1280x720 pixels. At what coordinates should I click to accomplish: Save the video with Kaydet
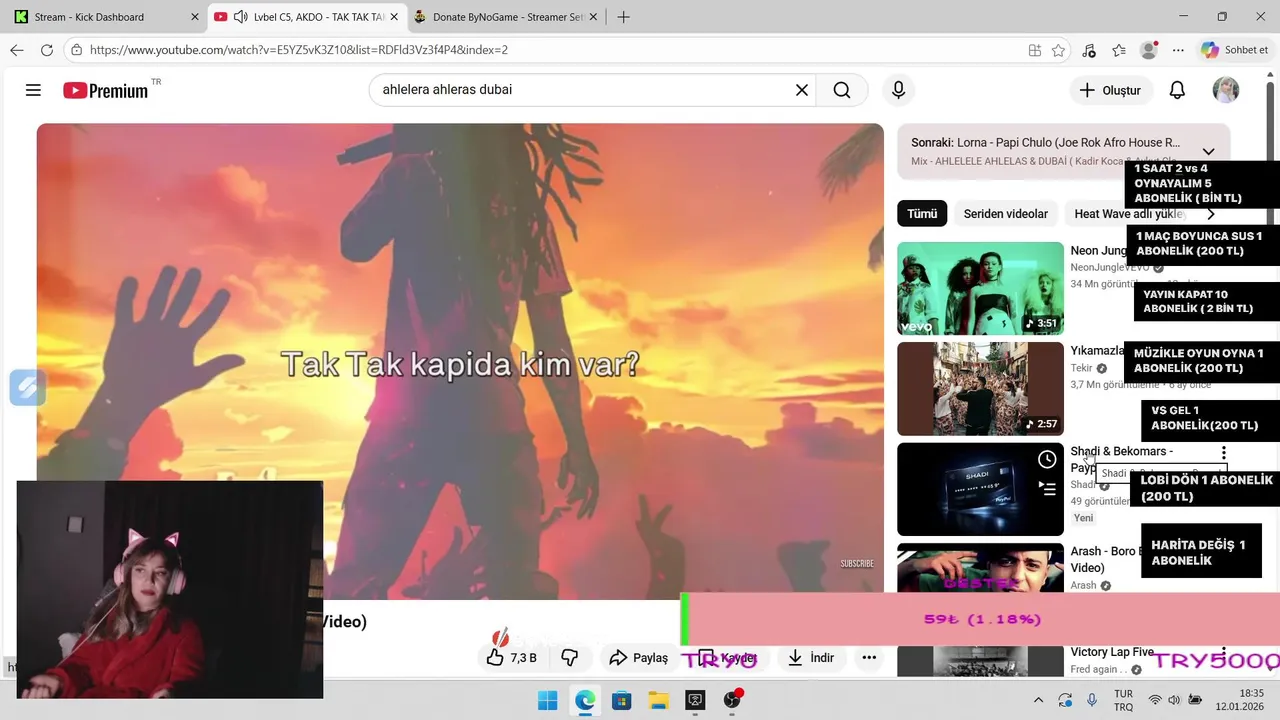coord(727,657)
